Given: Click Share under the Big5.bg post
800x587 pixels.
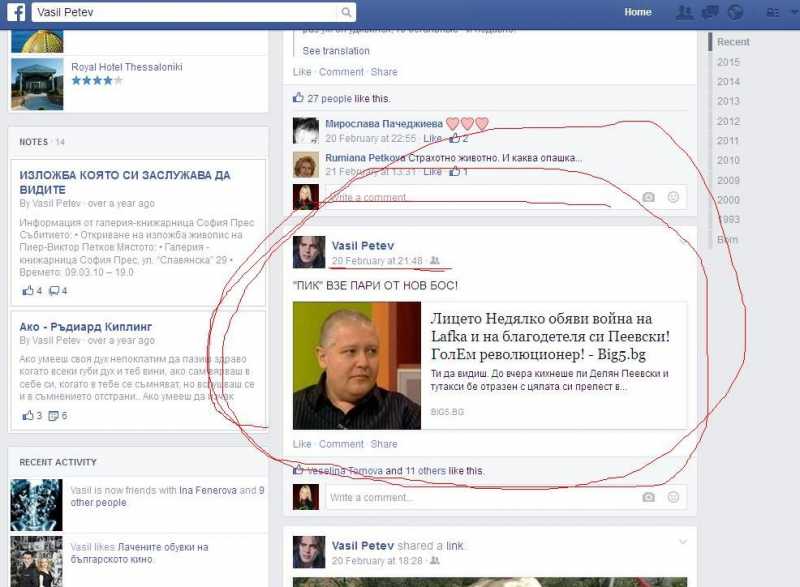Looking at the screenshot, I should click(384, 444).
